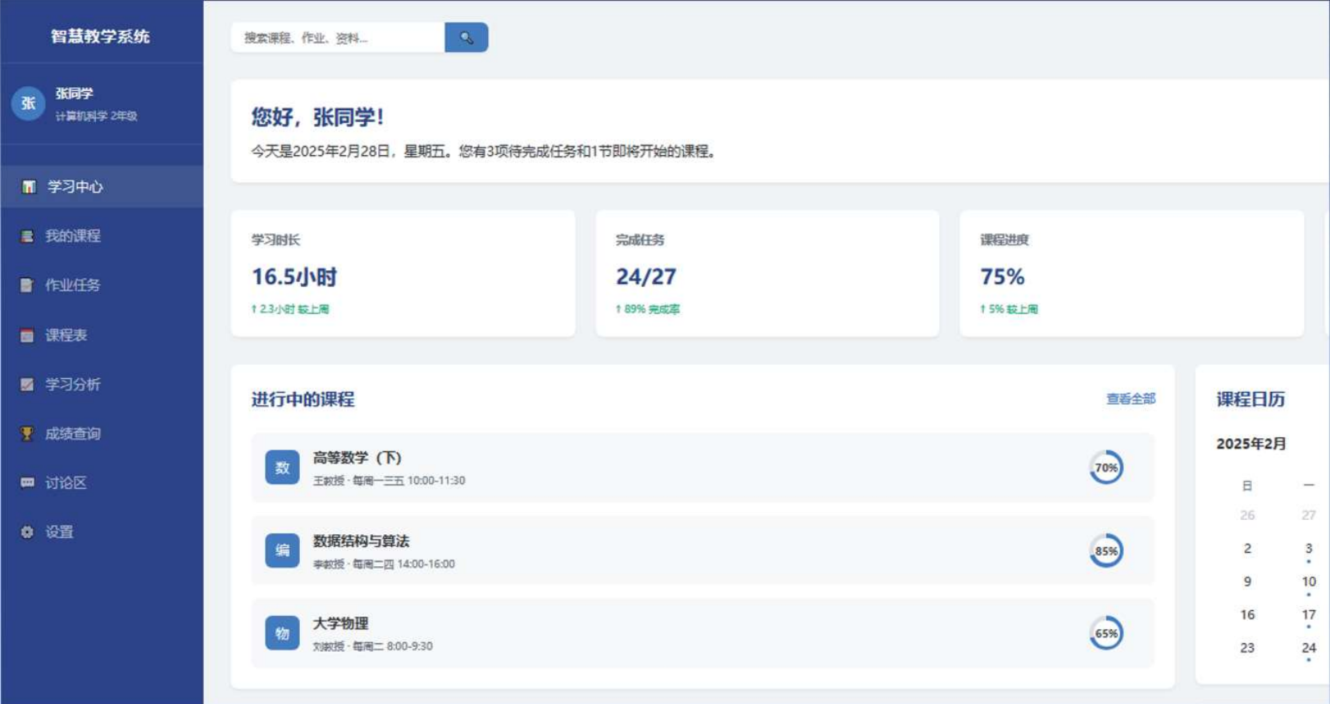Click the 讨论区 chat bubble icon
The height and width of the screenshot is (704, 1330).
27,483
